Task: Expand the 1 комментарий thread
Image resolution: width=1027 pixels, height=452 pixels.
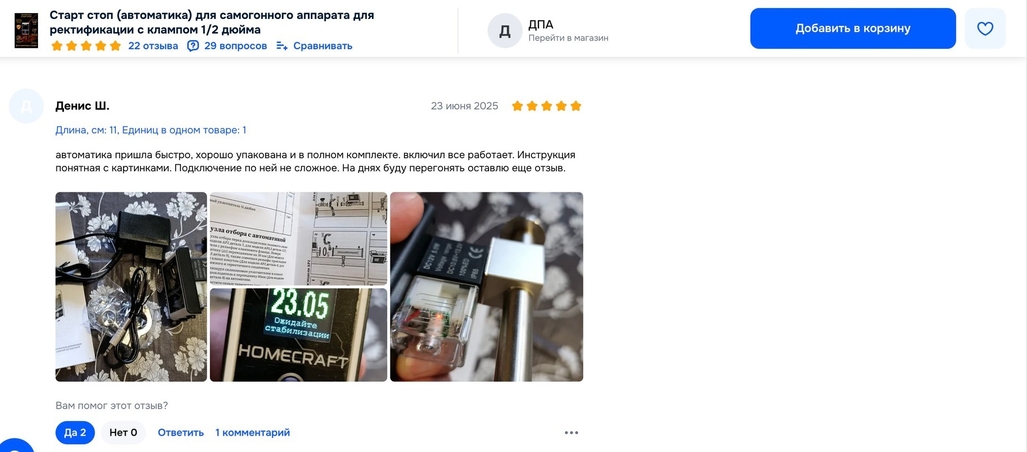Action: pyautogui.click(x=252, y=432)
